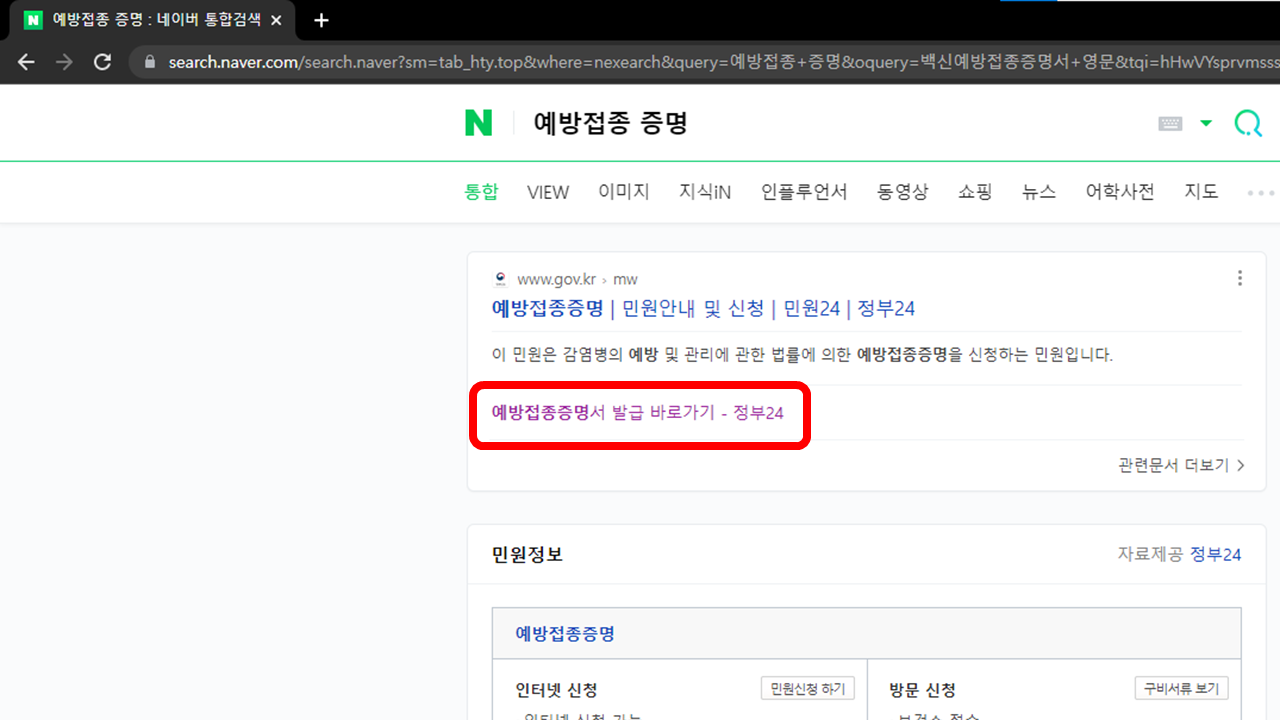Click the search query field 예방접종 증명
Screen dimensions: 1280x720
(x=611, y=123)
